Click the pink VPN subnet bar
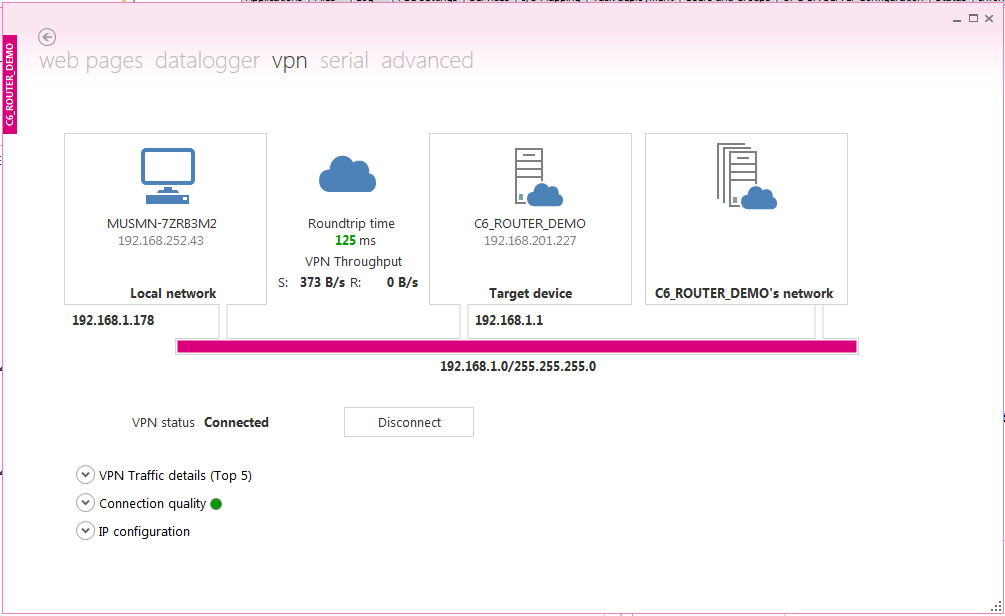This screenshot has height=616, width=1005. coord(517,347)
